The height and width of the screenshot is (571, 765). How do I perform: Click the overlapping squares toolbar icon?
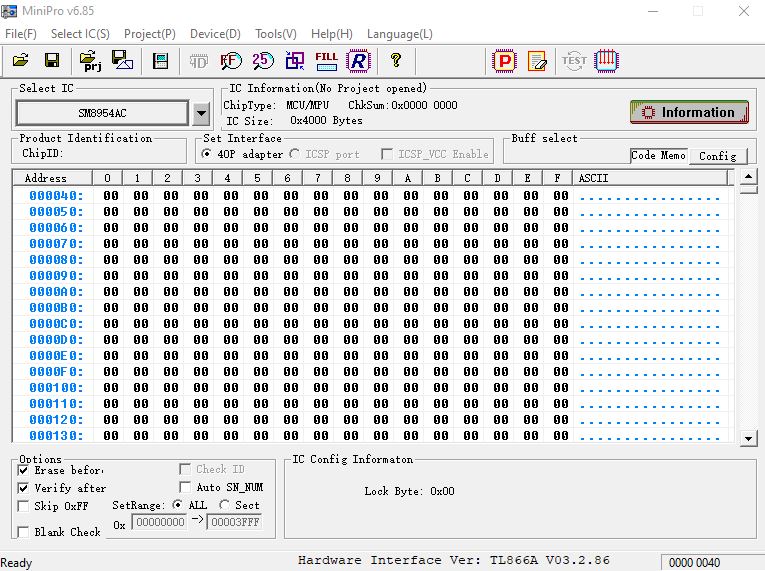click(295, 61)
